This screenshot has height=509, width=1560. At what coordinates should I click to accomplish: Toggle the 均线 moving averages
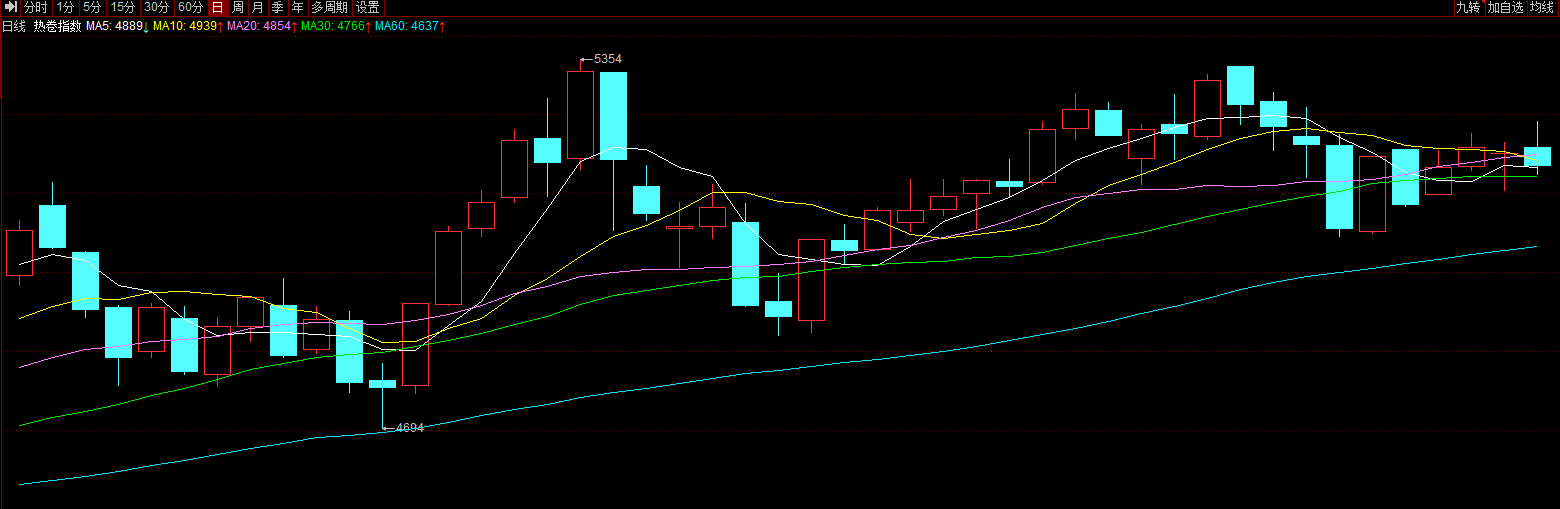1542,7
